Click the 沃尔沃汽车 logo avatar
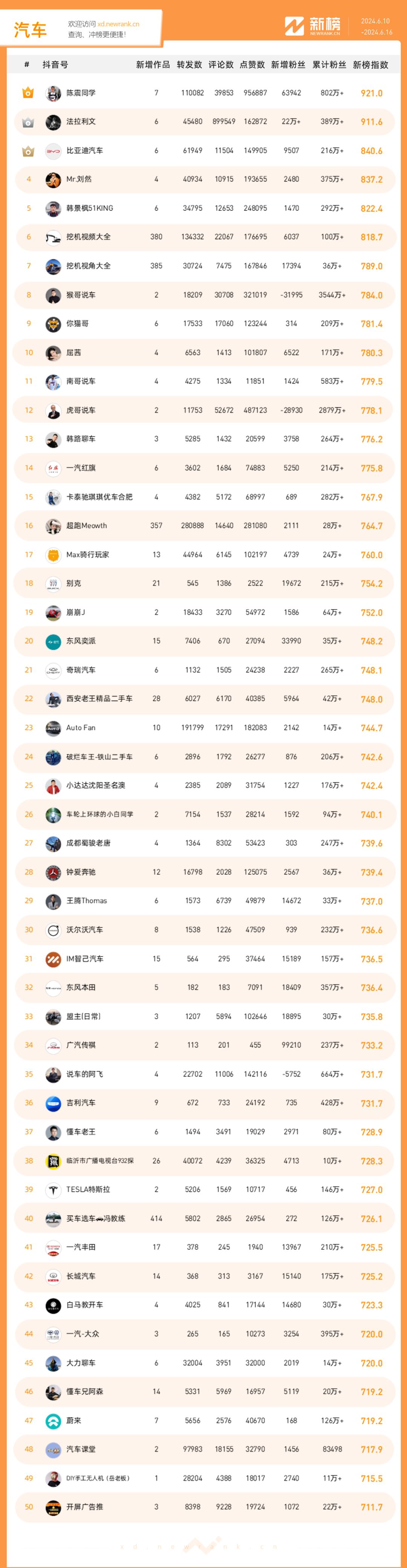407x1568 pixels. point(54,929)
